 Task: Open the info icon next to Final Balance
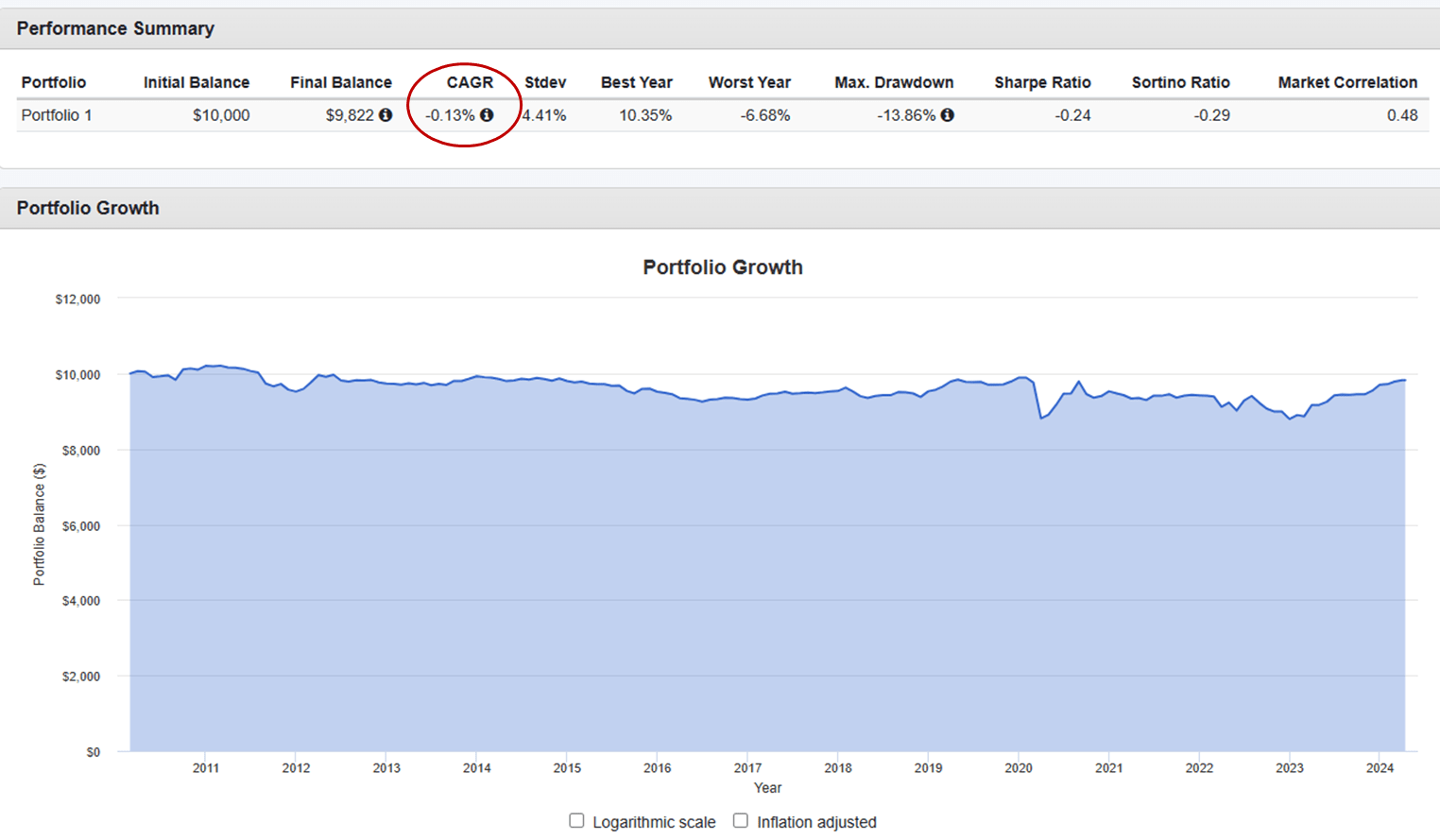[x=387, y=114]
